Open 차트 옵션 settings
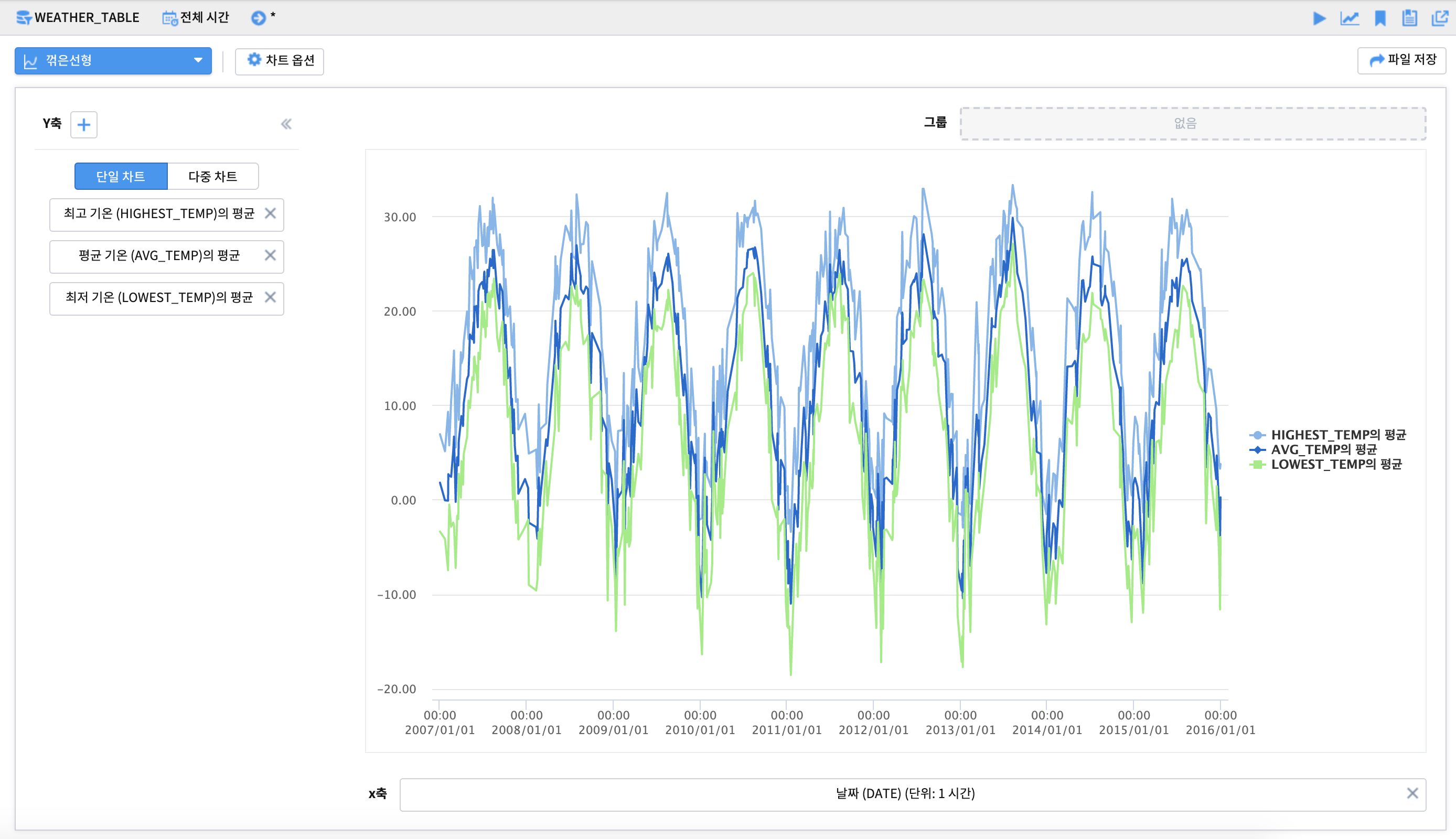The width and height of the screenshot is (1456, 839). pos(280,61)
